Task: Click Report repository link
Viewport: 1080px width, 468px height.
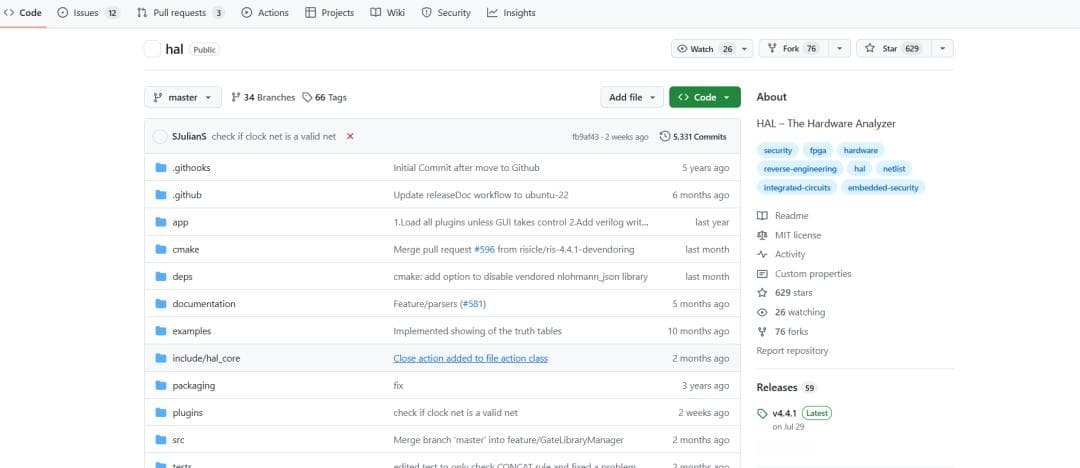Action: [x=792, y=351]
